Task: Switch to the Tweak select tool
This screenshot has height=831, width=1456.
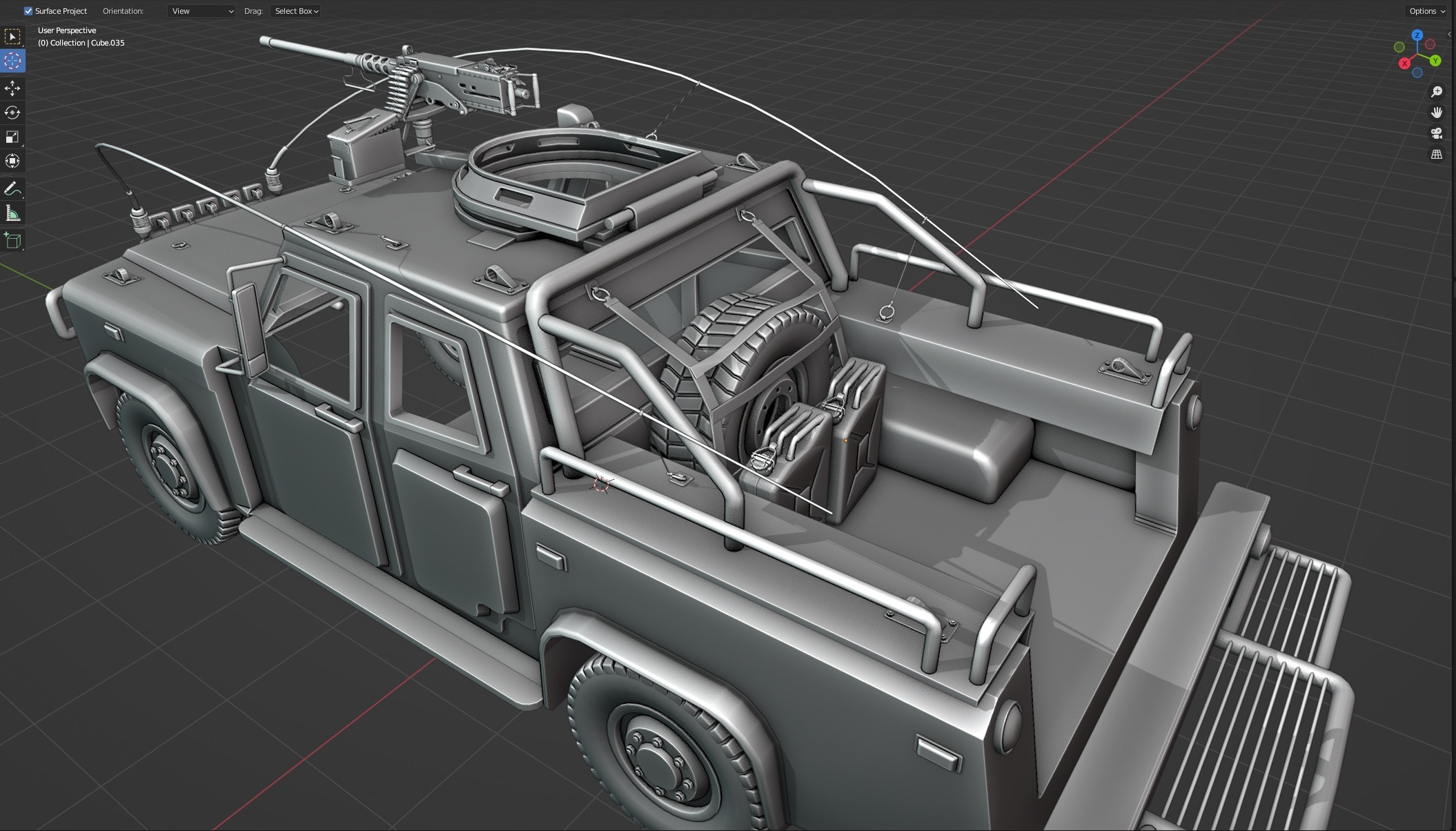Action: (12, 36)
